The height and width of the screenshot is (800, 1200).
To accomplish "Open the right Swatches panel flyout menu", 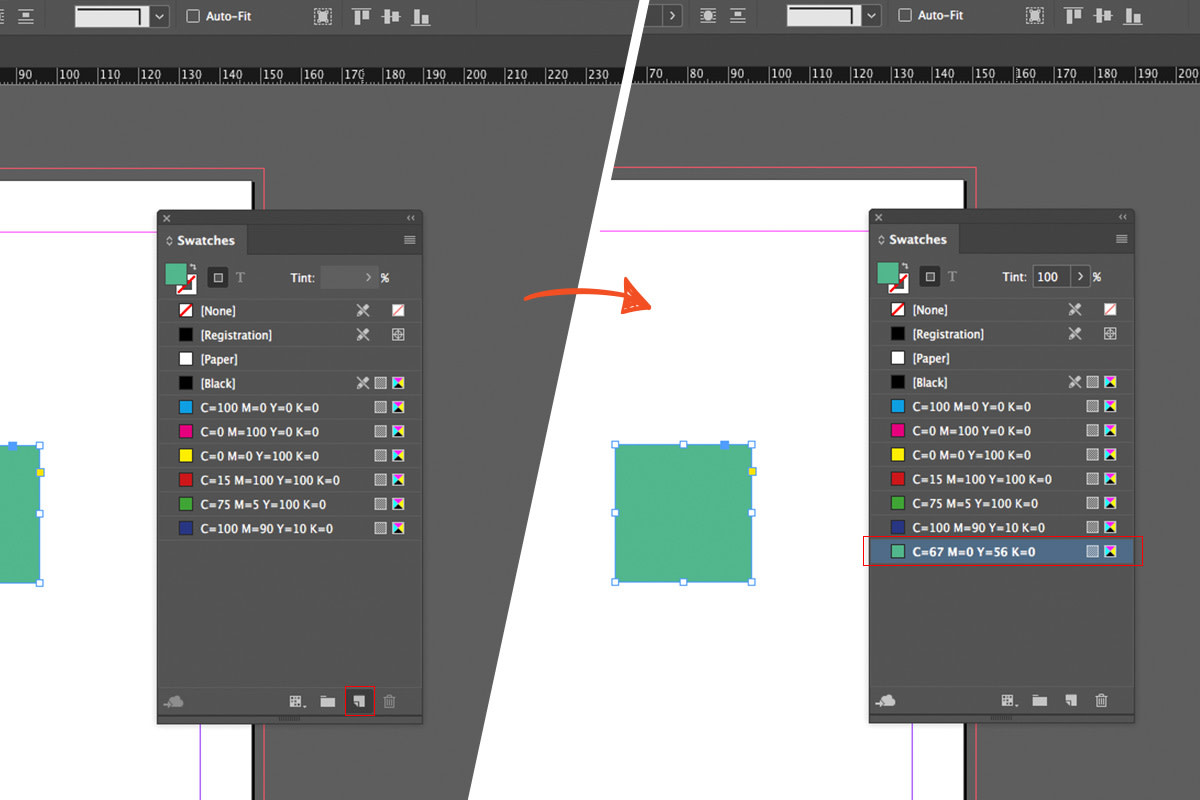I will click(1122, 239).
